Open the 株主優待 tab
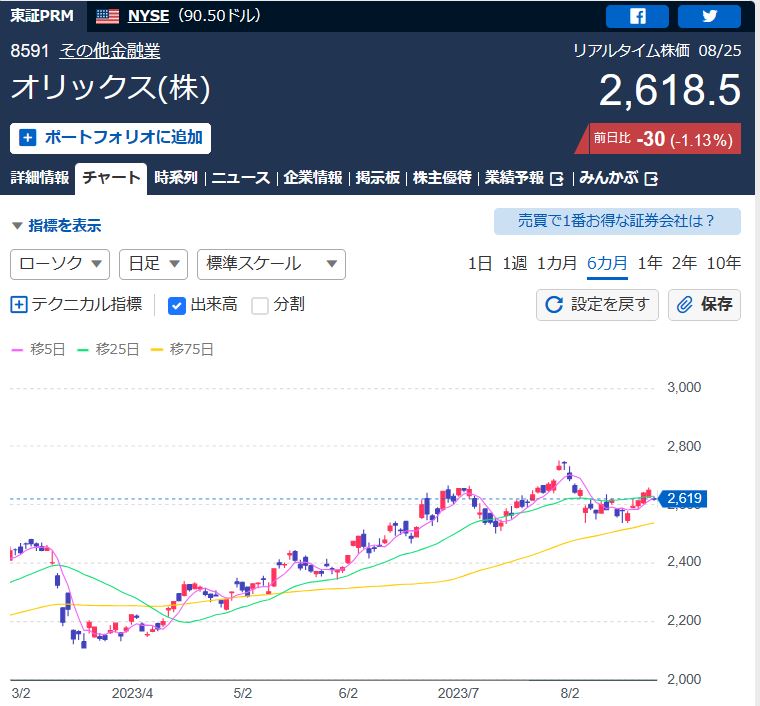 coord(442,178)
